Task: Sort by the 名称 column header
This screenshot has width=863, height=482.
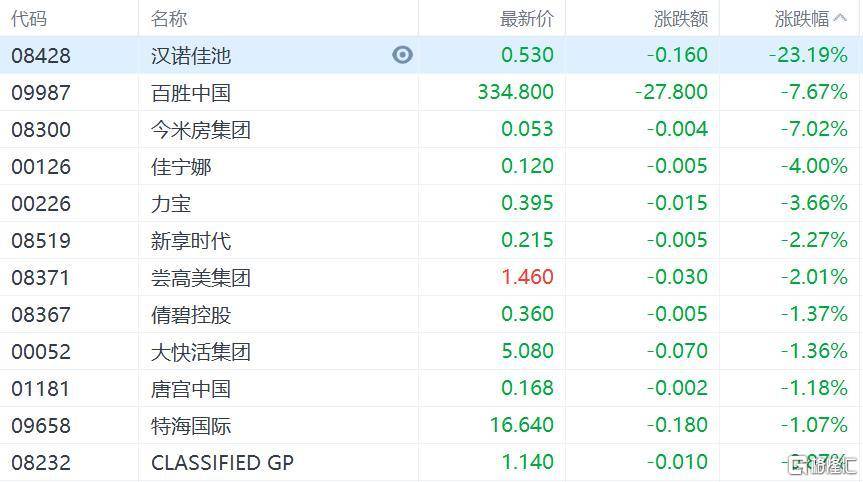Action: coord(169,18)
